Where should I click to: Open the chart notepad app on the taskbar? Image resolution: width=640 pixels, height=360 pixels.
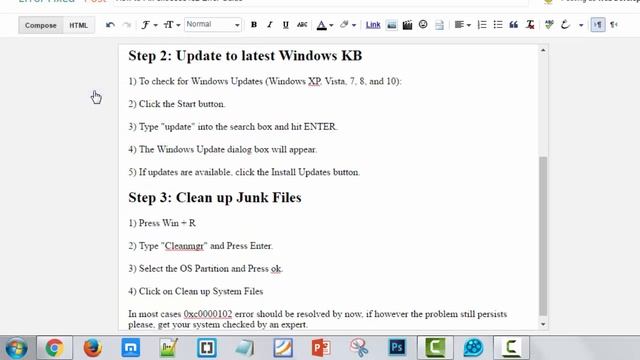[x=169, y=348]
